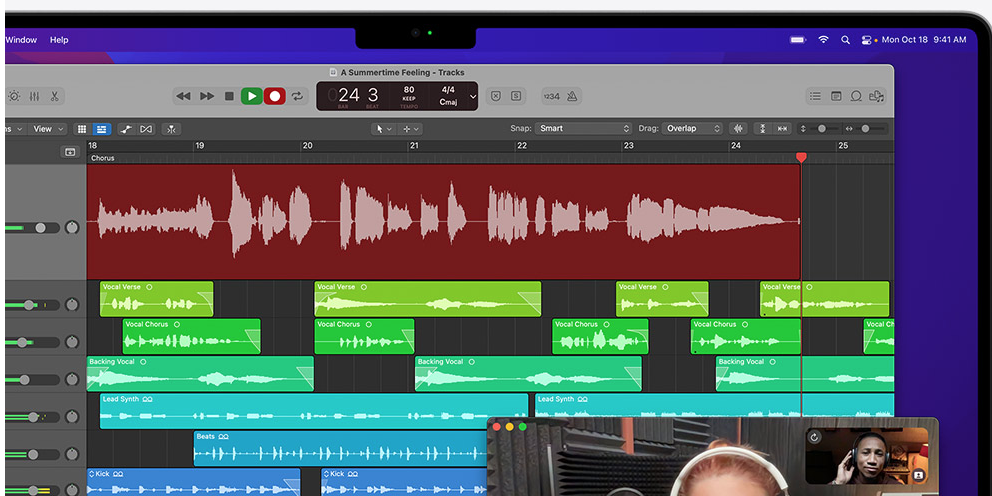Stop playback with the Stop button

229,96
